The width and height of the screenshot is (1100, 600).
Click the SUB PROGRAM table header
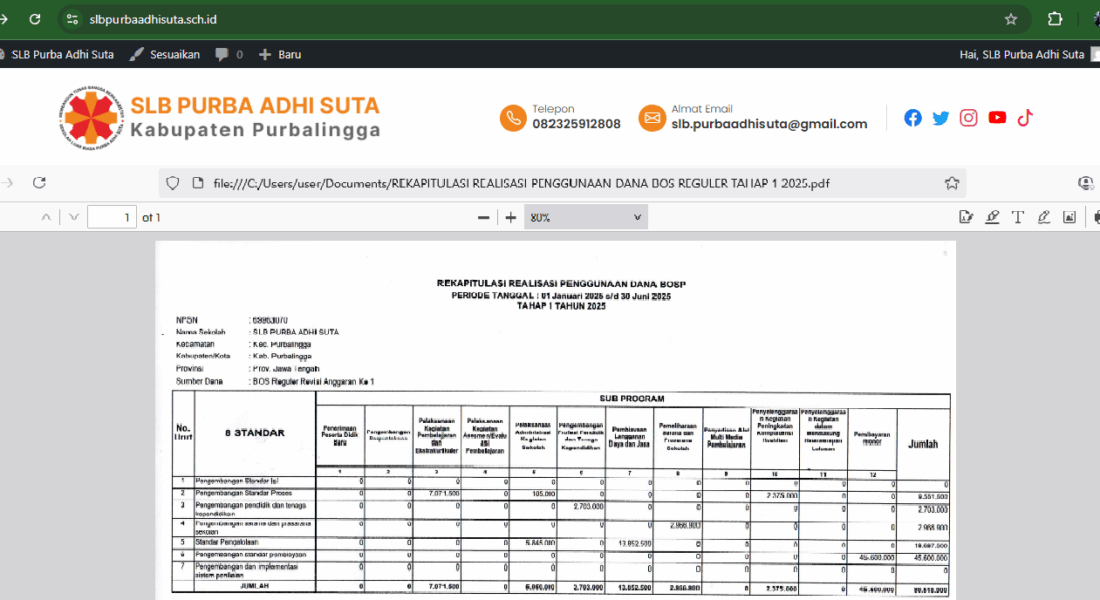631,399
